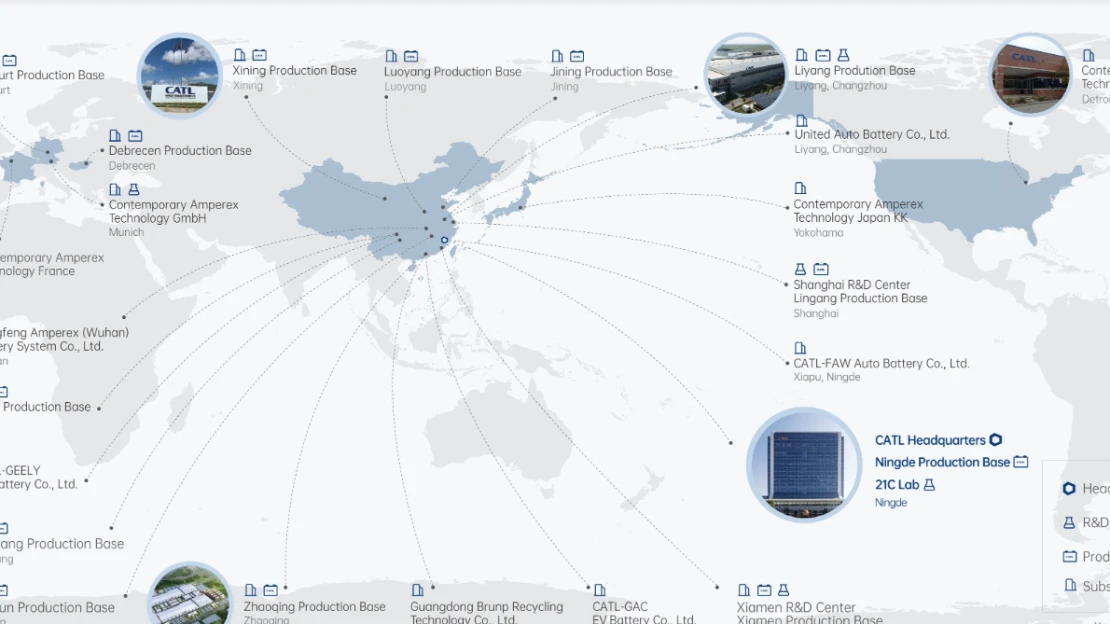The width and height of the screenshot is (1110, 624).
Task: Click the subsidiary icon above Xiamen R&D Center
Action: pos(744,590)
